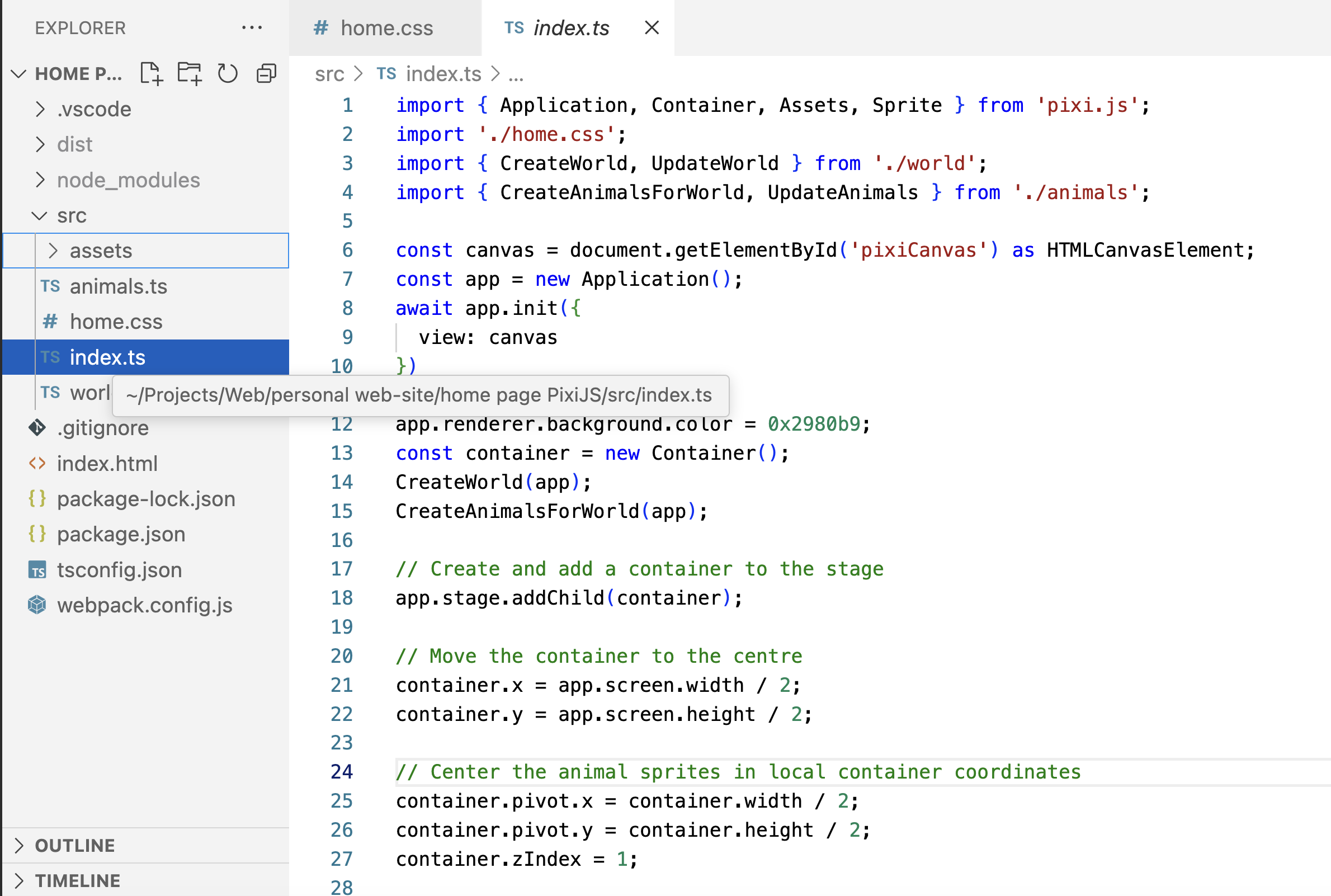Expand the assets folder
Screen dimensions: 1331x896
click(101, 251)
